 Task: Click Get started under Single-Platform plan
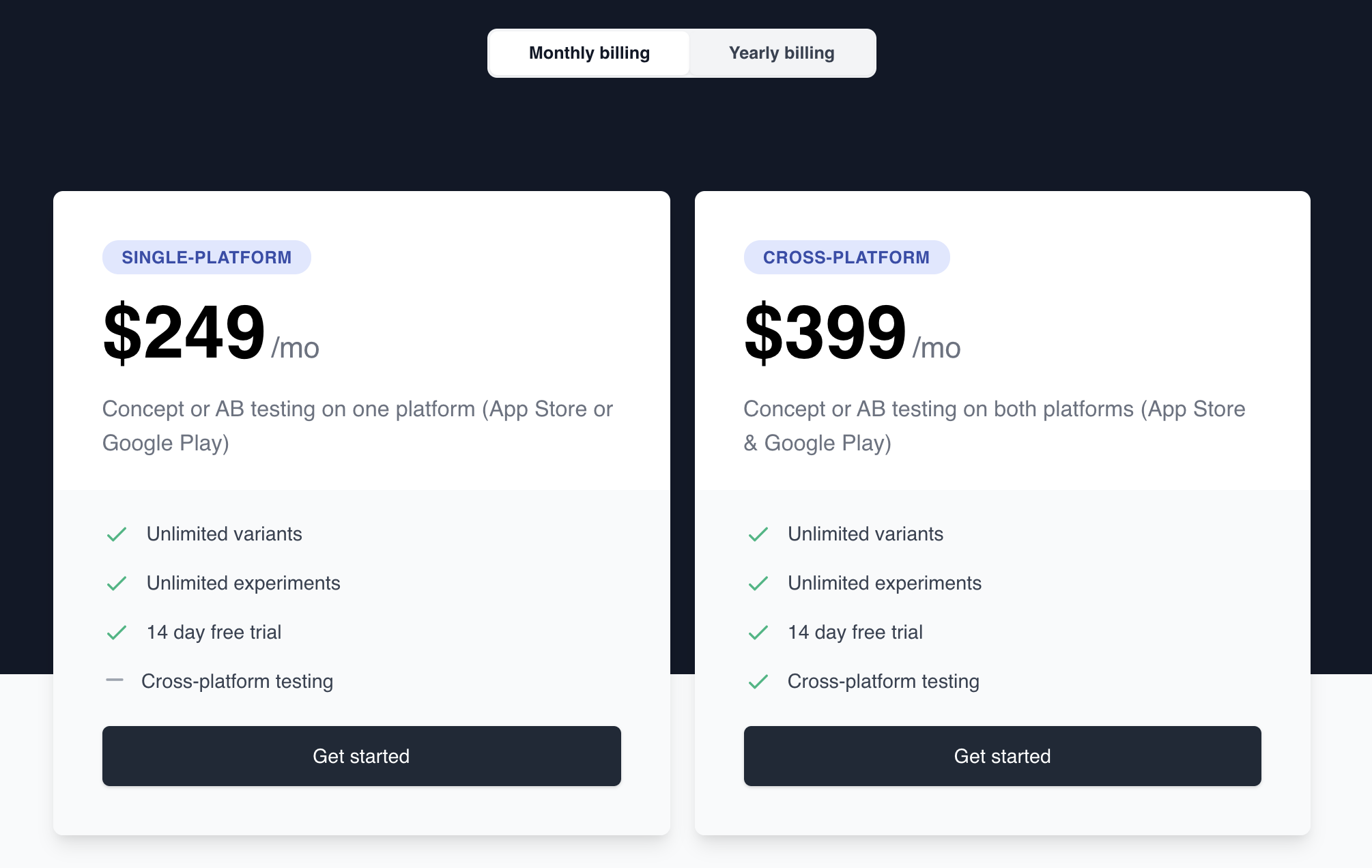point(362,756)
